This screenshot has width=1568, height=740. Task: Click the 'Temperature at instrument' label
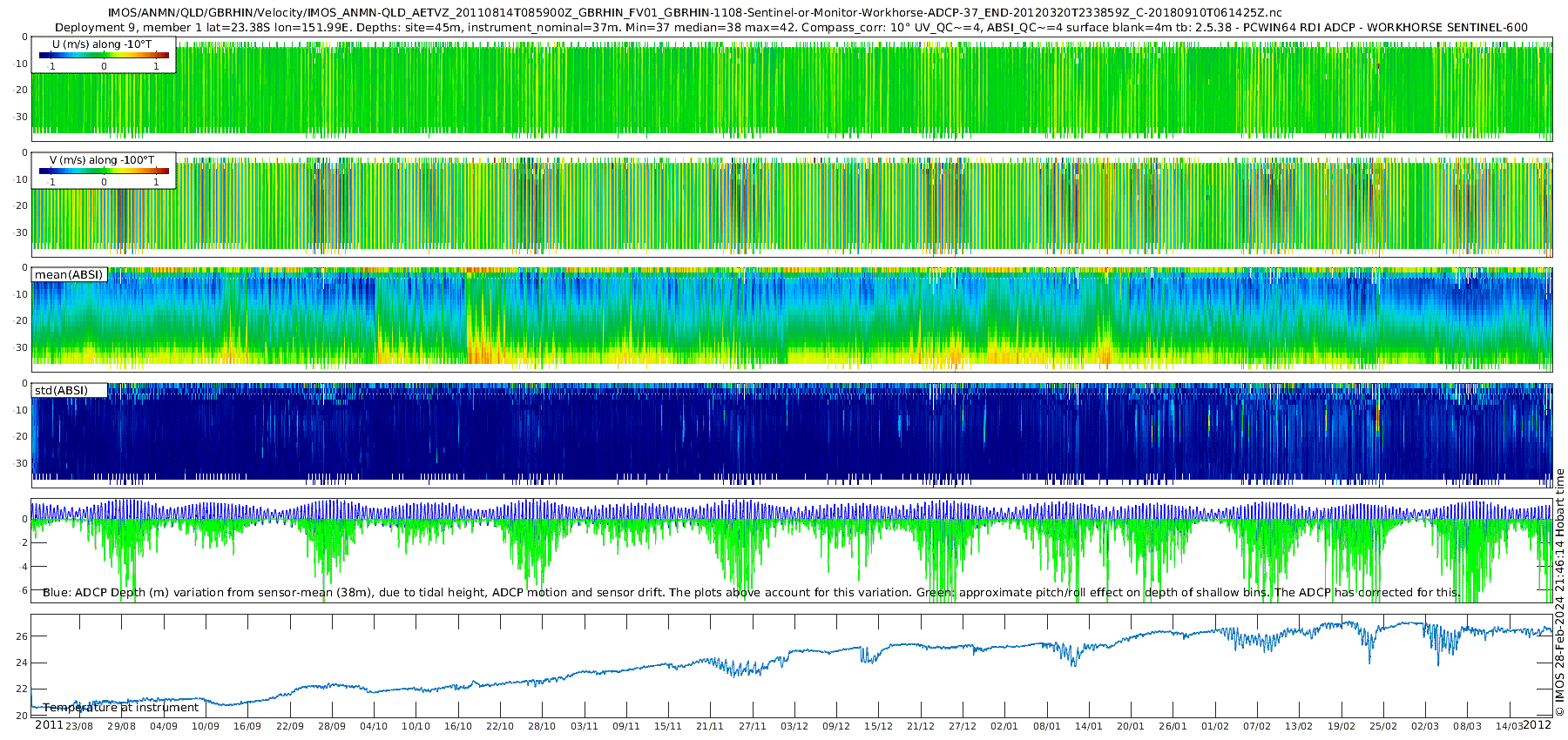coord(120,708)
